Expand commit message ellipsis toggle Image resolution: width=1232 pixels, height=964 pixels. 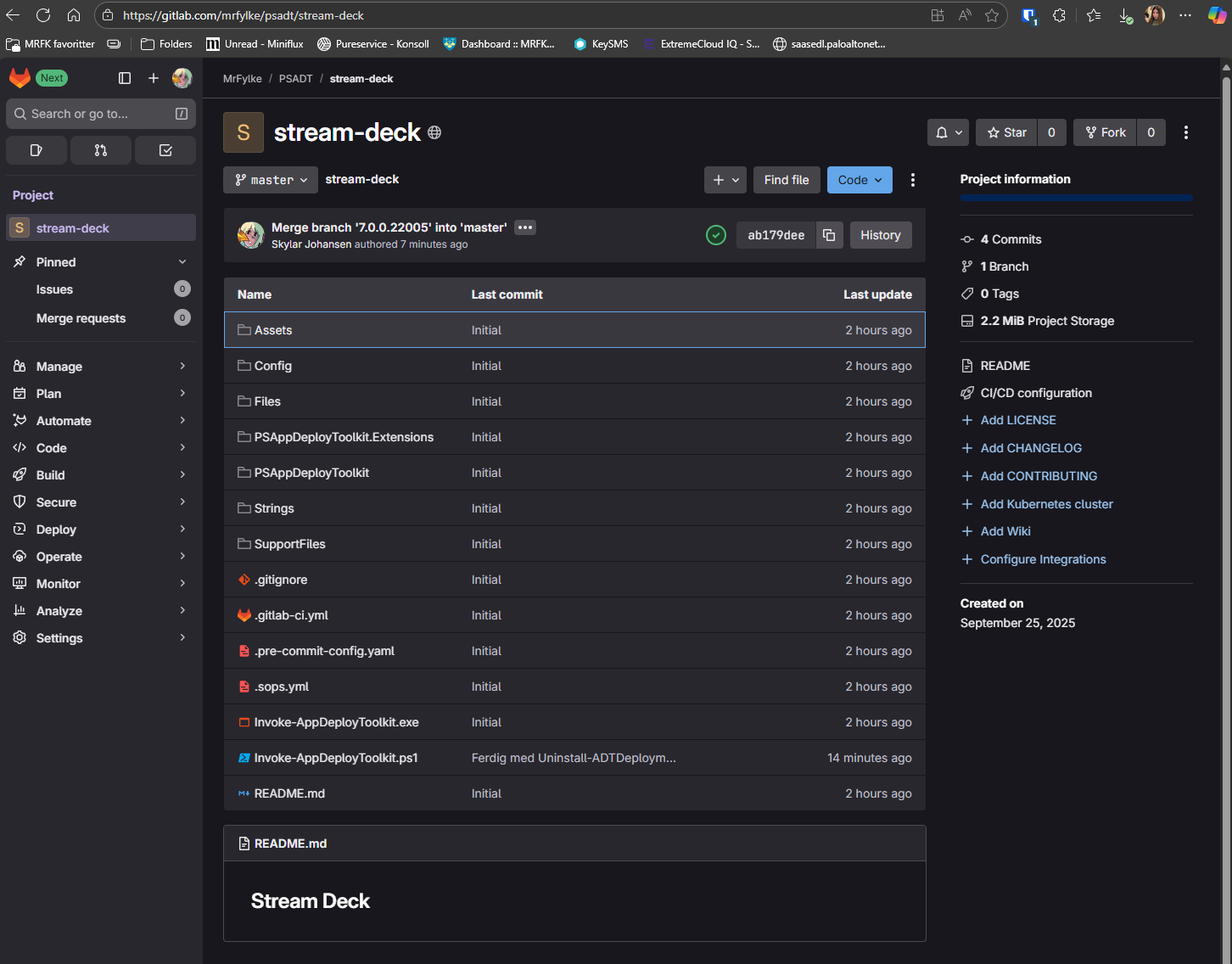(525, 227)
